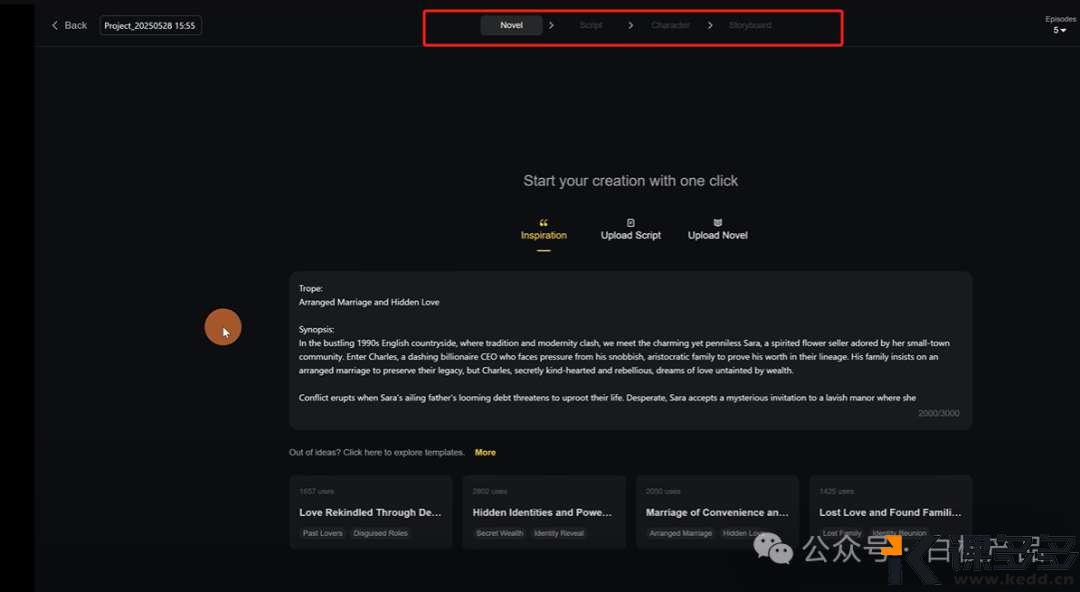Click the chevron before the Storyboard step
This screenshot has height=592, width=1080.
pos(710,25)
